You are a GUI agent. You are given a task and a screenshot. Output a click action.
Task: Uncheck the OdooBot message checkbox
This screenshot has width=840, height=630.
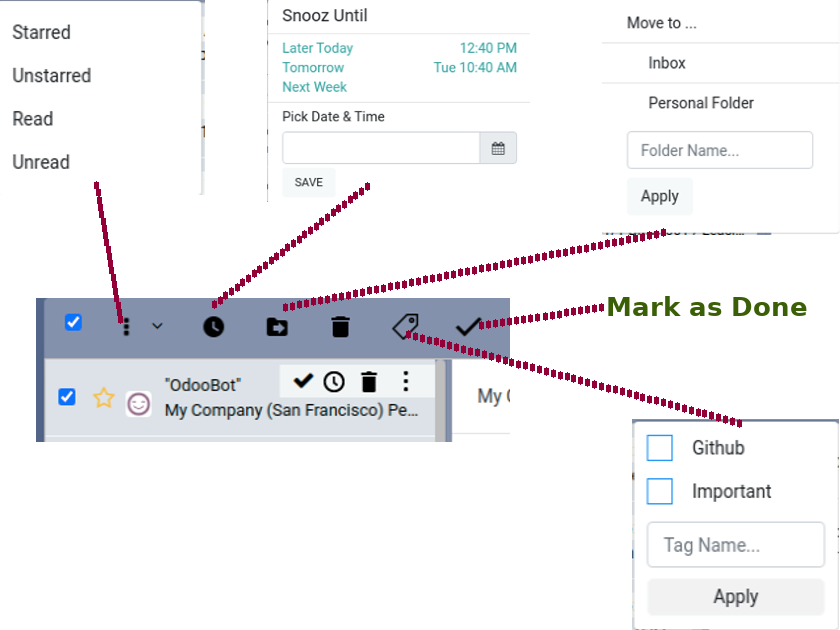click(x=67, y=397)
